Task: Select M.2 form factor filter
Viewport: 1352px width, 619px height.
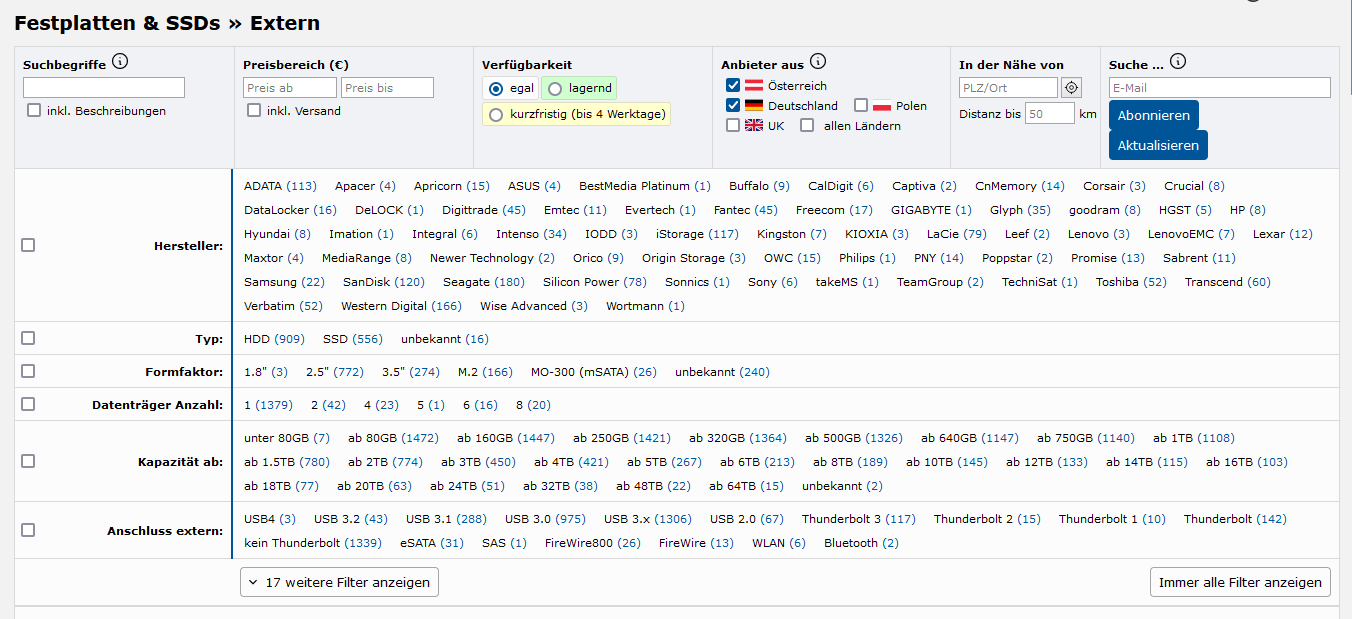Action: (485, 372)
